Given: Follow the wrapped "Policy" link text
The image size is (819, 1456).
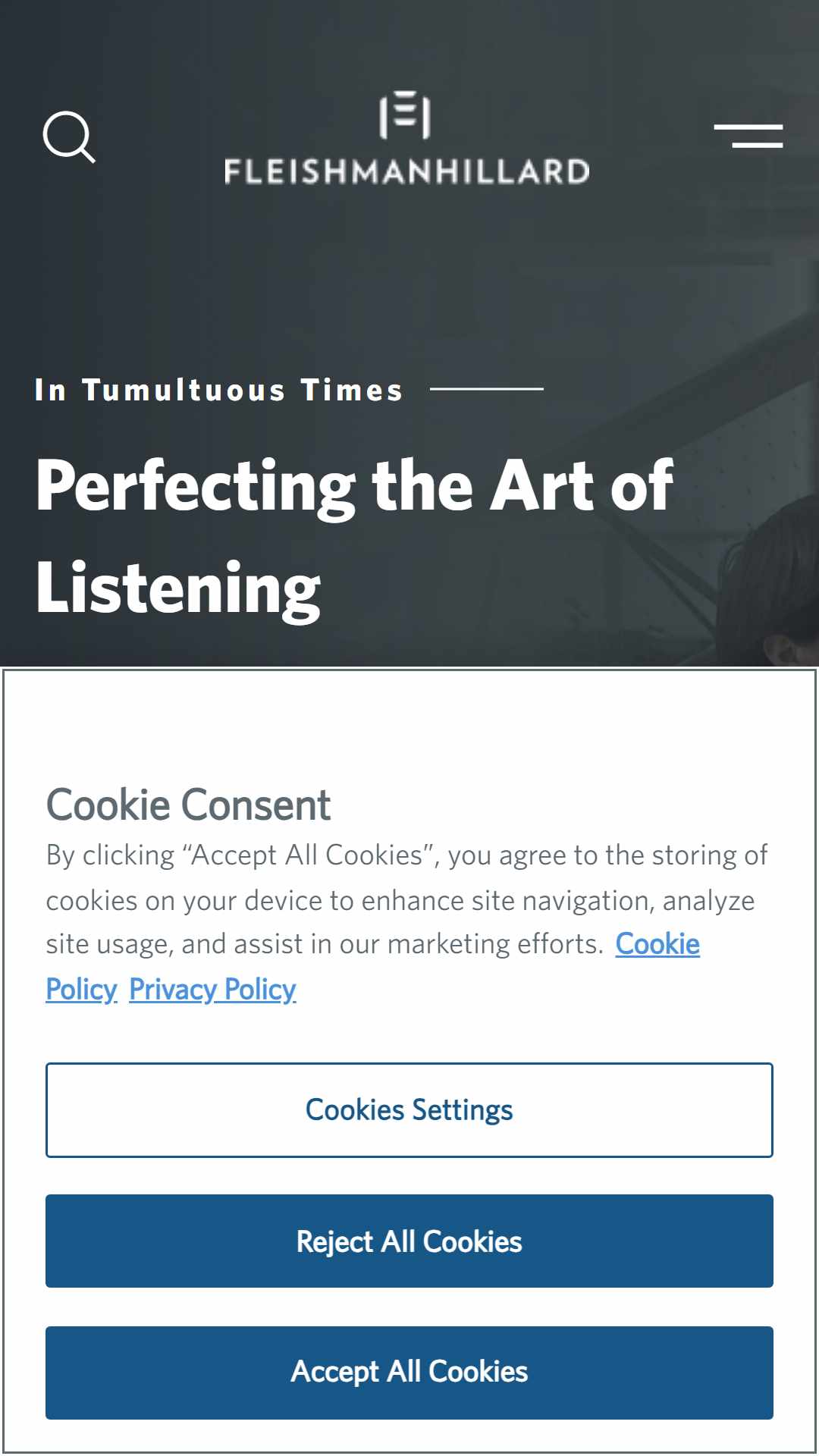Looking at the screenshot, I should 82,990.
